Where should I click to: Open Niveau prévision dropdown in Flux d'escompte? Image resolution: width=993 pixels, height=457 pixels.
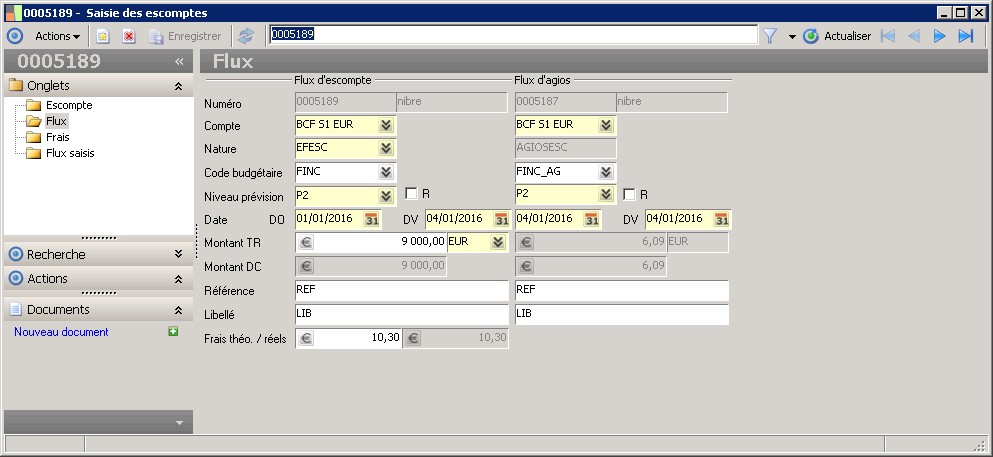pos(386,195)
